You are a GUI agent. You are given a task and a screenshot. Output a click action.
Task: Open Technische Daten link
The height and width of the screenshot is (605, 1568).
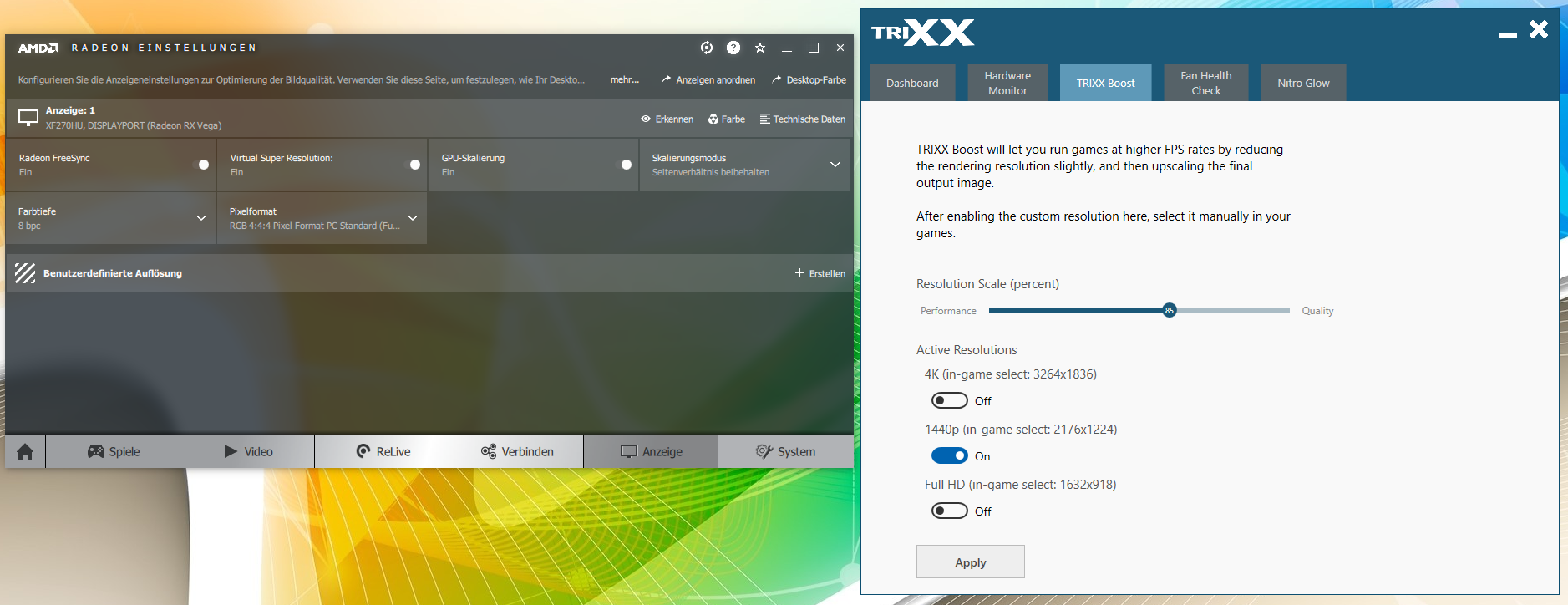(809, 119)
